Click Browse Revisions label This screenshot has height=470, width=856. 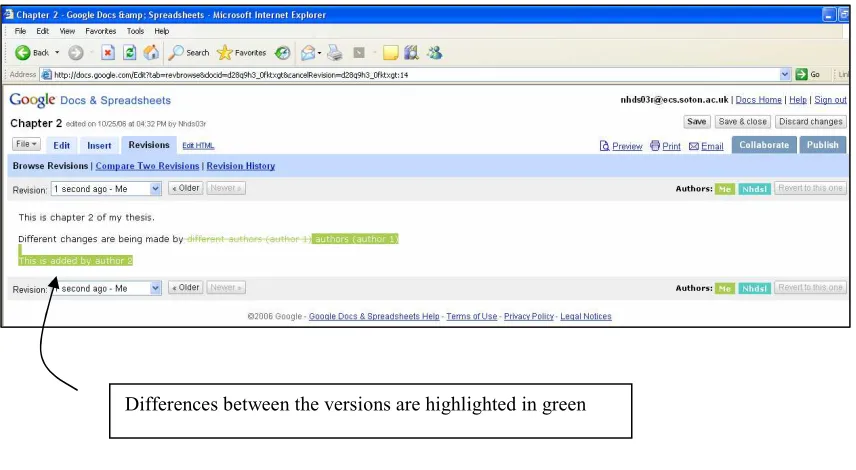pos(50,166)
